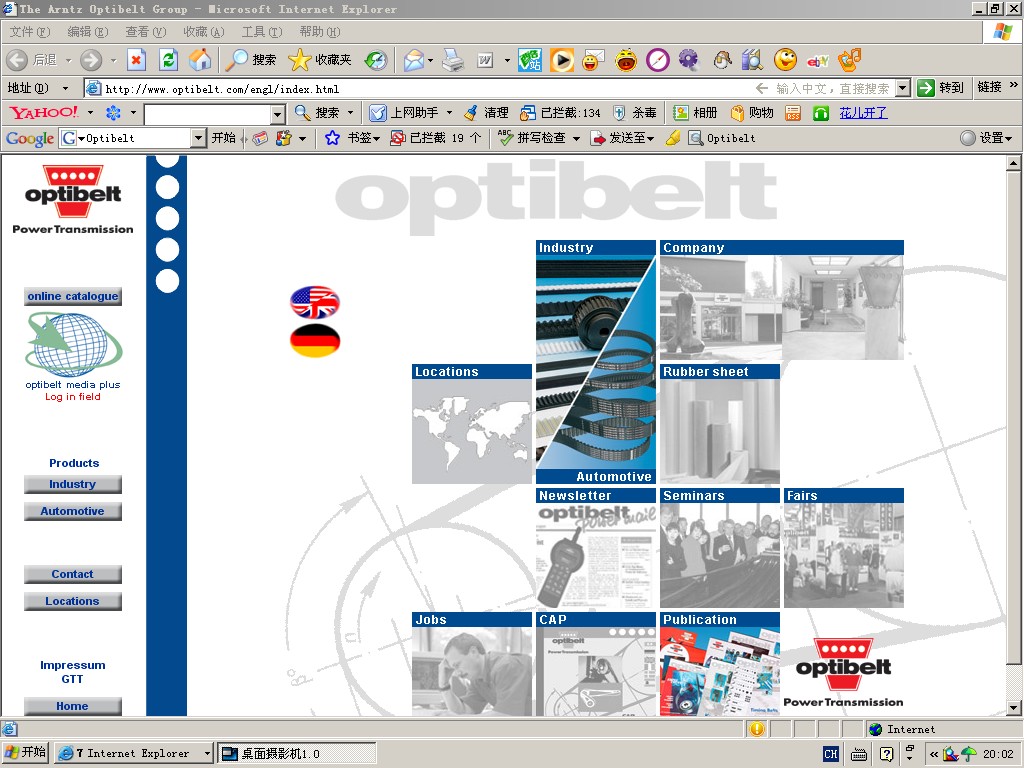Viewport: 1024px width, 768px height.
Task: Open the 编辑(E) menu
Action: point(88,31)
